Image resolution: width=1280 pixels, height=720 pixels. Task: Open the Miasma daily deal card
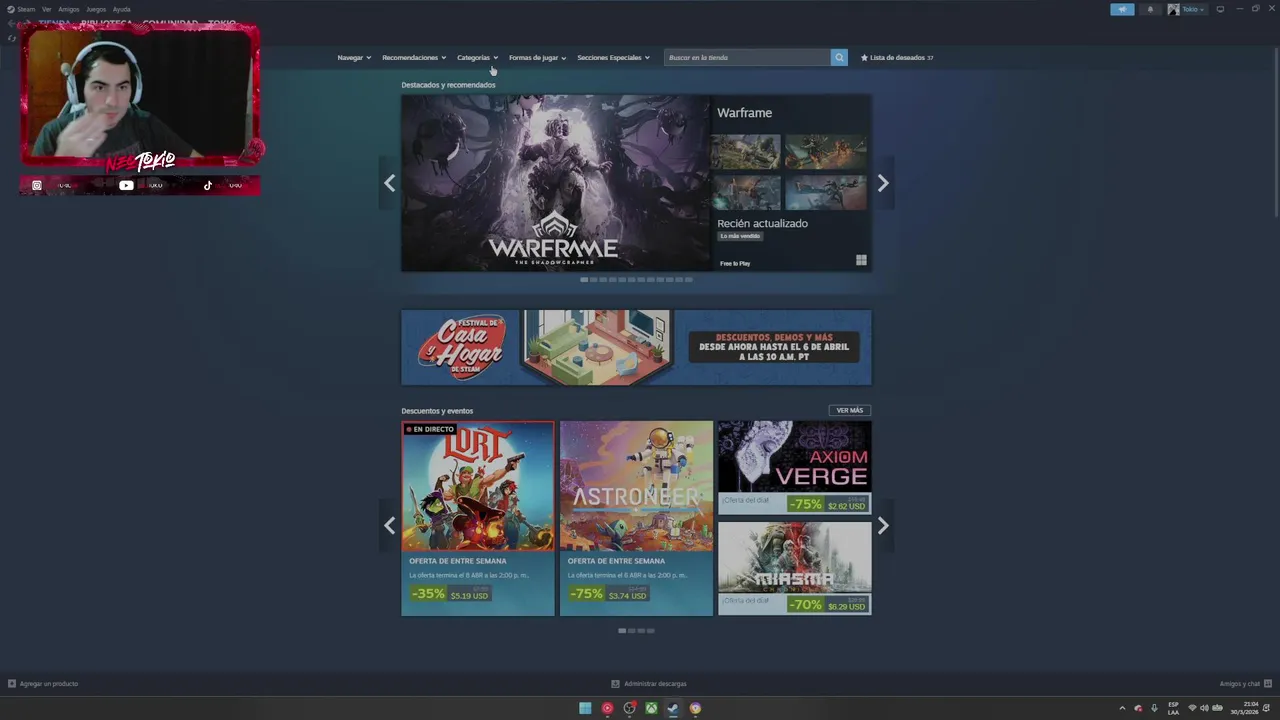point(794,568)
